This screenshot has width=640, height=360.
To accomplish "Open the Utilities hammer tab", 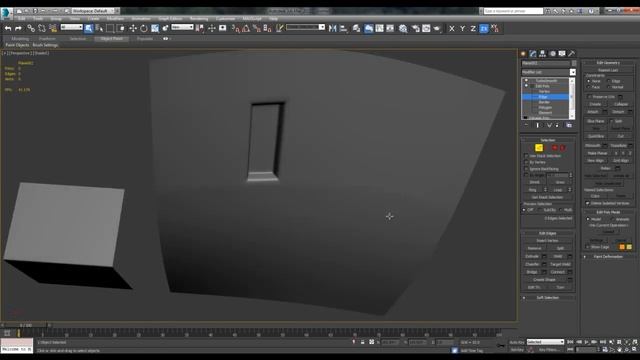I will (572, 53).
